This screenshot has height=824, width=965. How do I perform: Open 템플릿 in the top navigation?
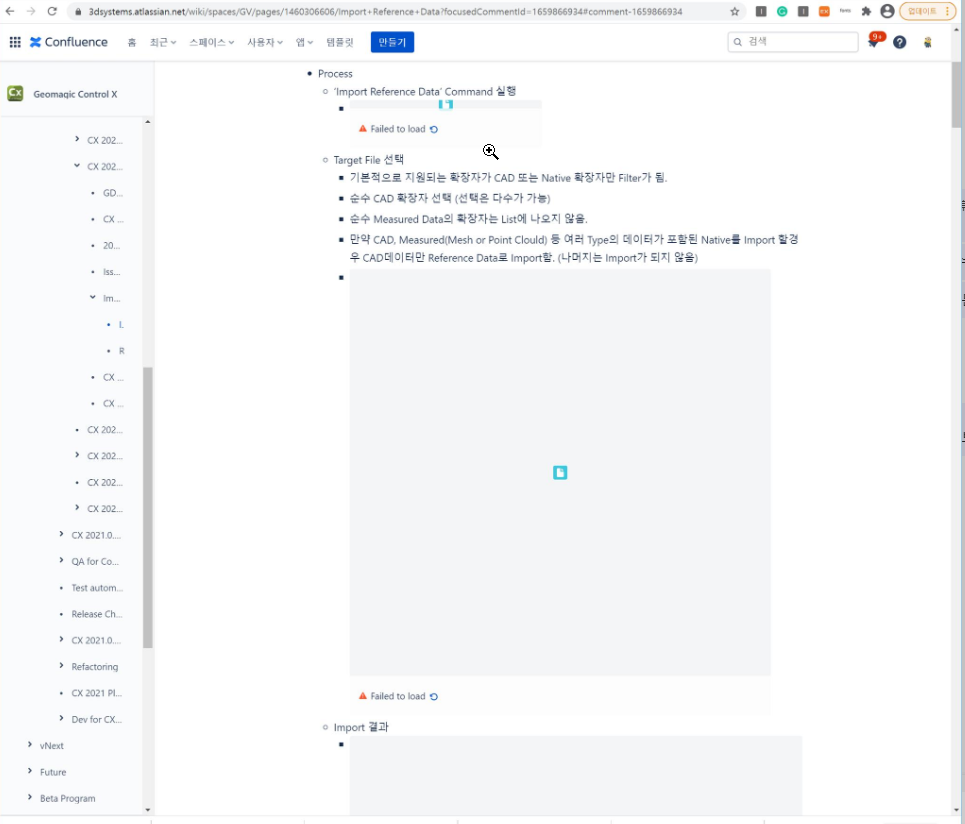pyautogui.click(x=340, y=42)
